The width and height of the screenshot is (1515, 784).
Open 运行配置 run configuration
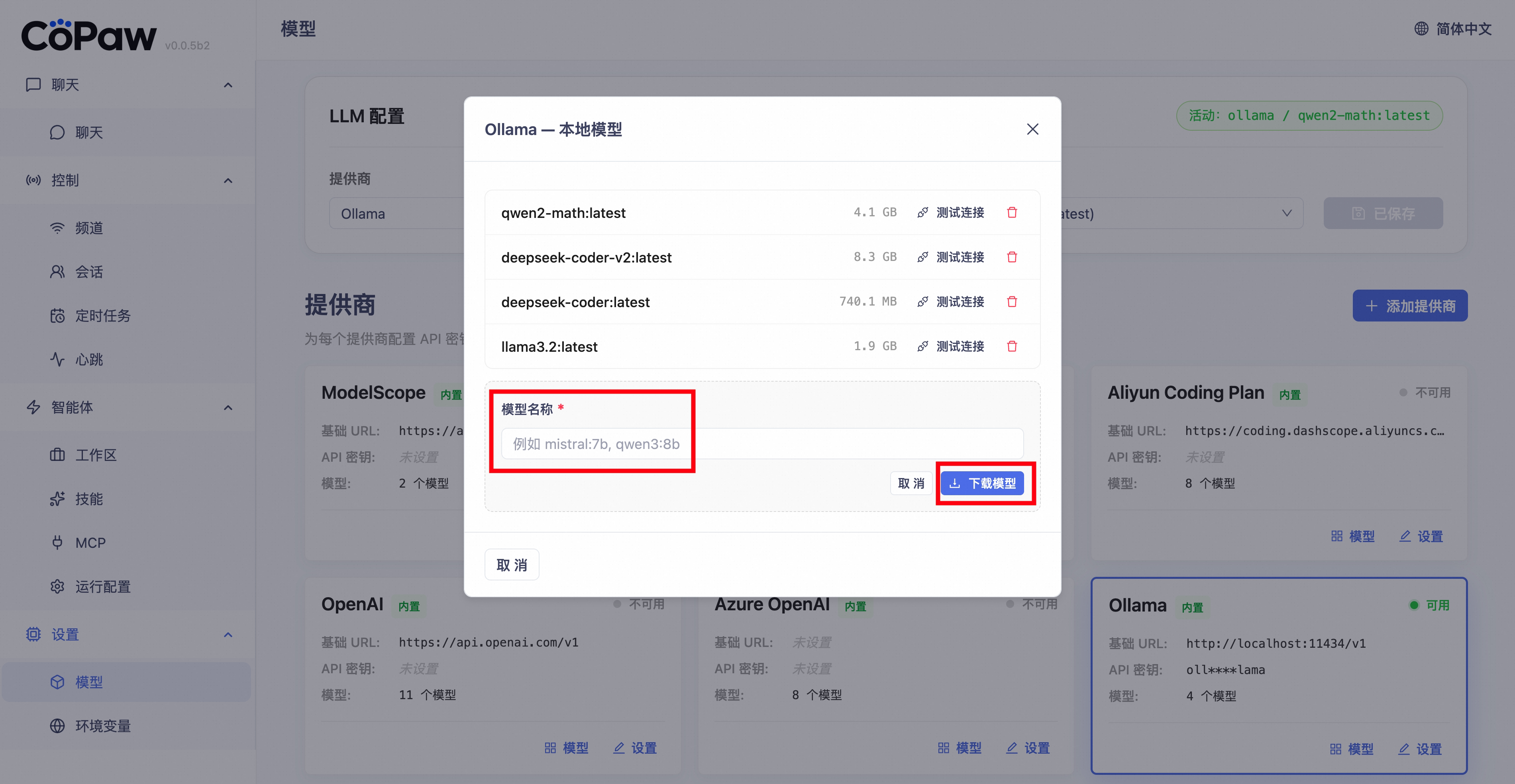point(103,586)
